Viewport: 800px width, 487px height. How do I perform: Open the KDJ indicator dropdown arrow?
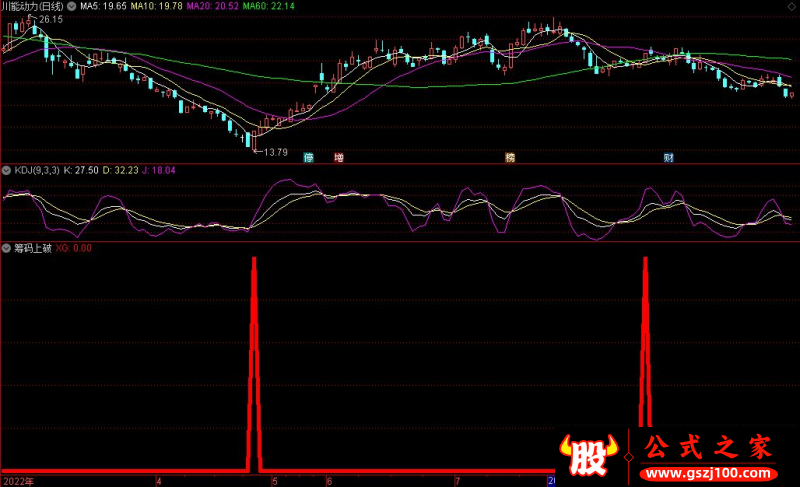point(6,171)
